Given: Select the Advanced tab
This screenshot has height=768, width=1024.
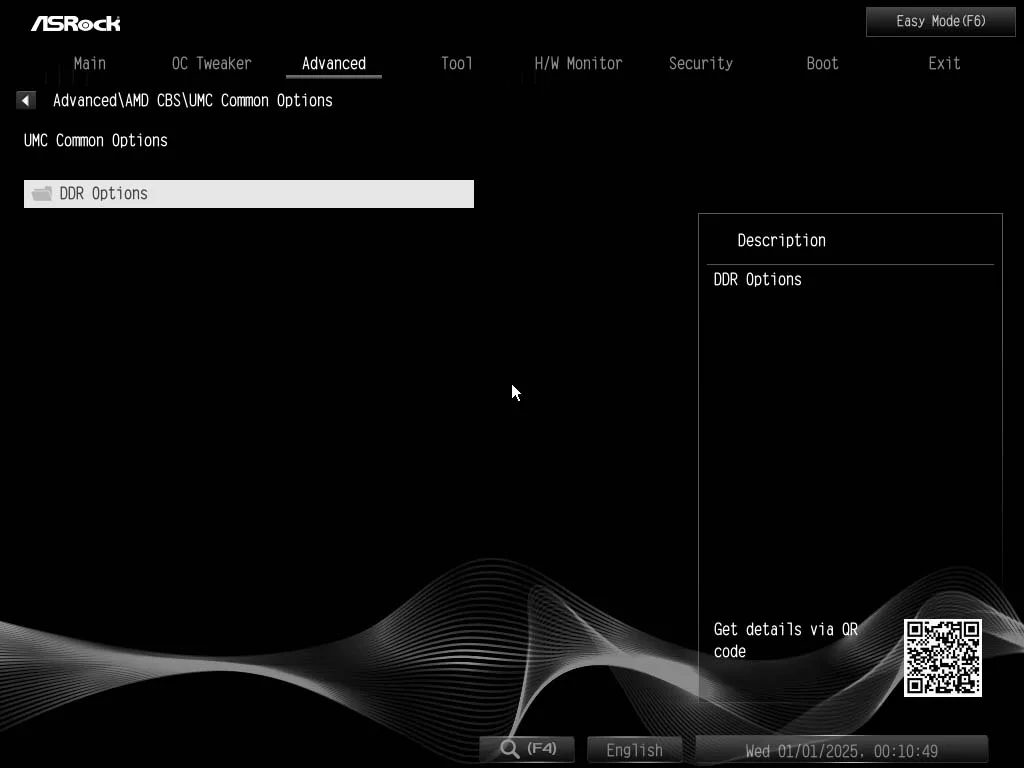Looking at the screenshot, I should point(334,63).
